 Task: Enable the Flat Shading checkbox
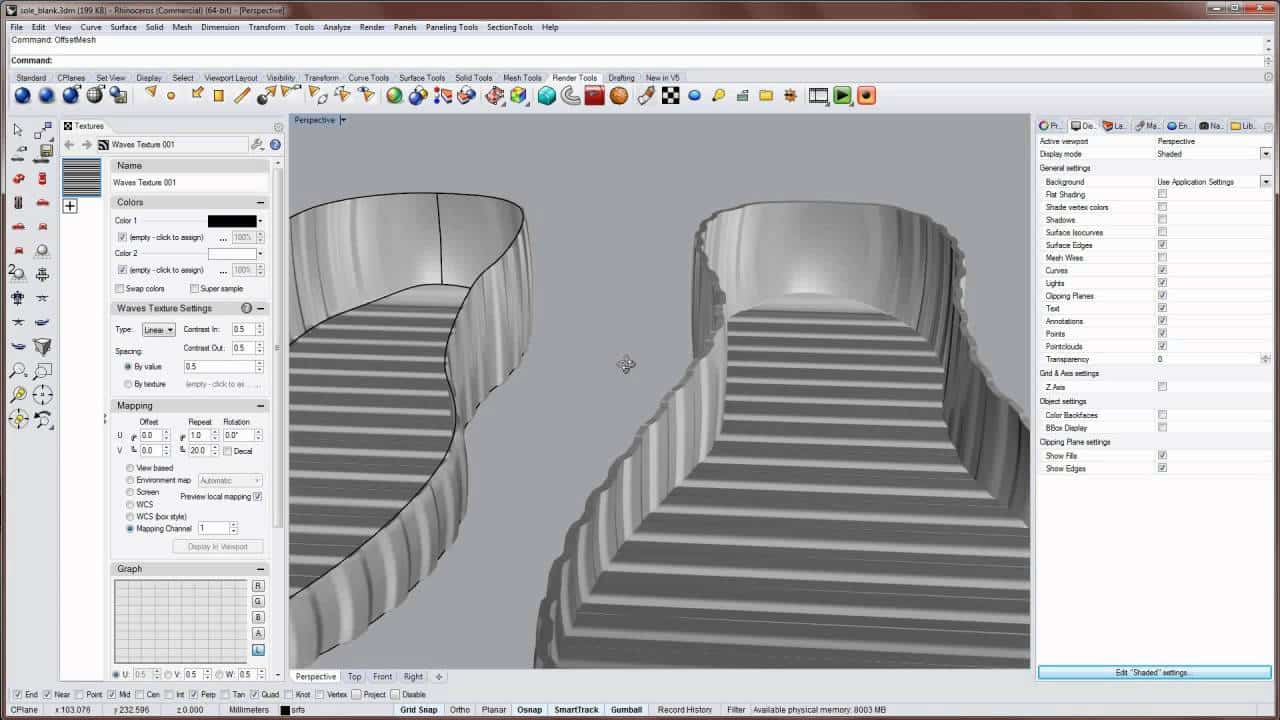[x=1162, y=194]
